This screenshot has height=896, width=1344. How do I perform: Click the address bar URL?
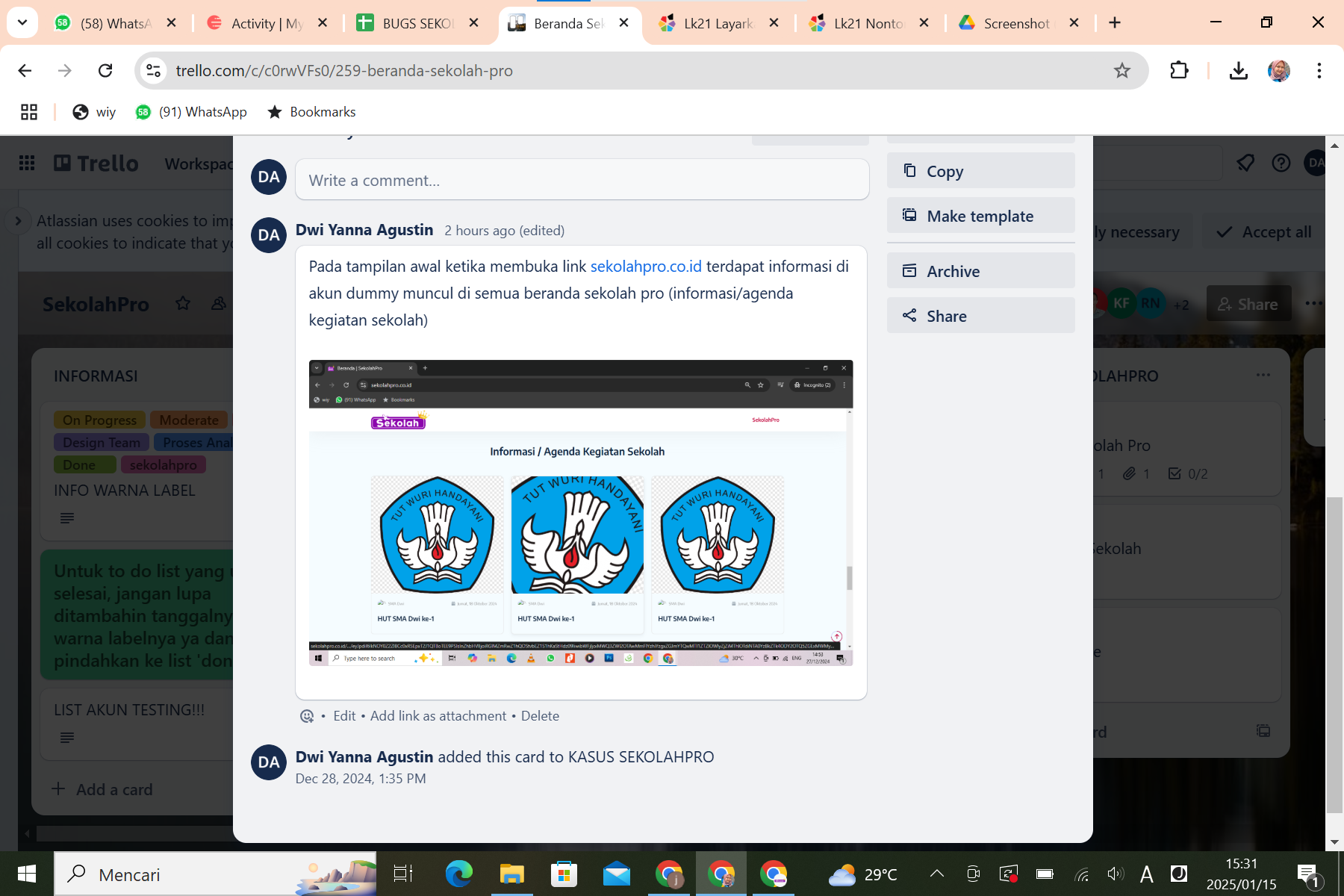[x=344, y=71]
